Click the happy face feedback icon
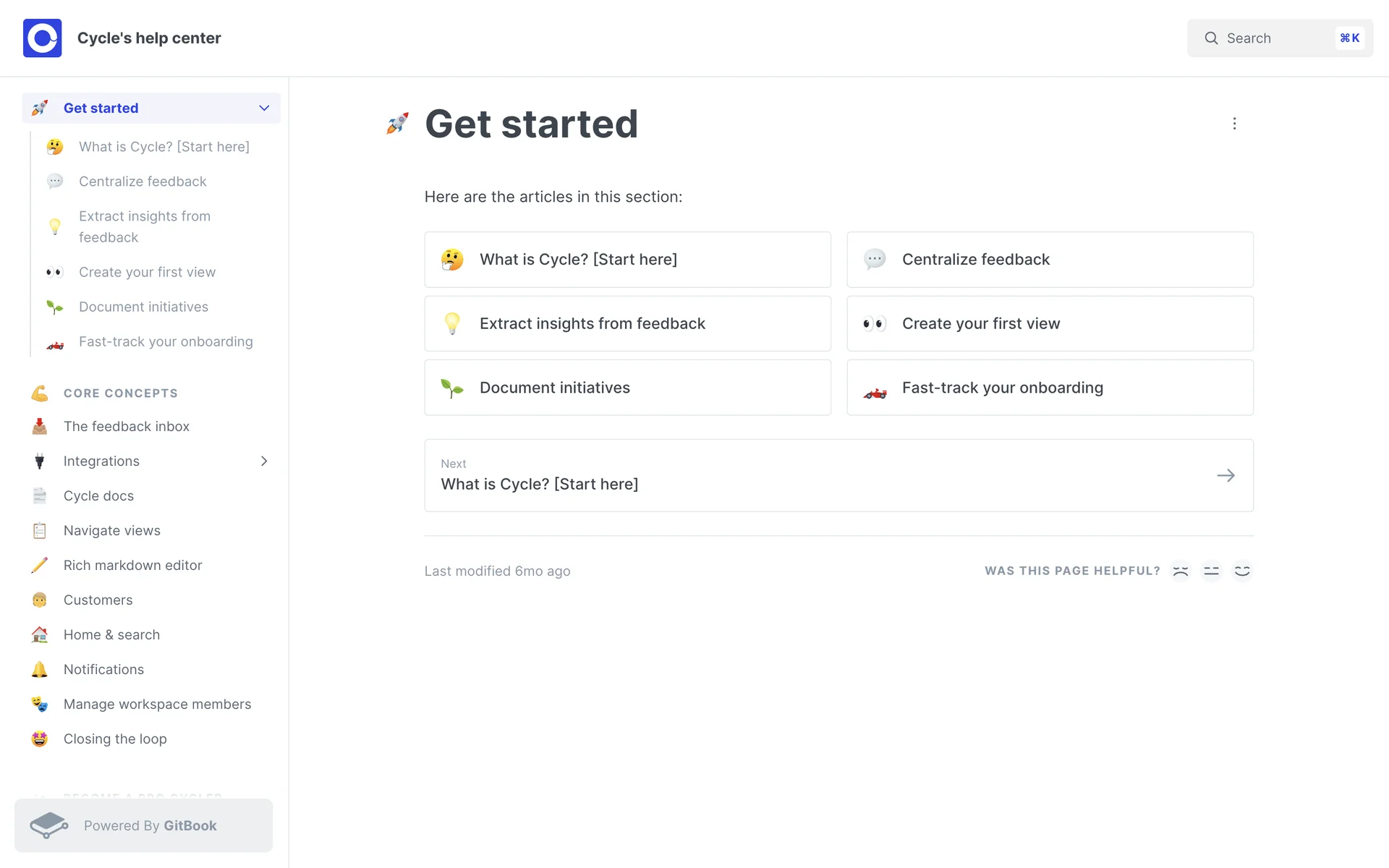This screenshot has height=868, width=1389. 1242,571
